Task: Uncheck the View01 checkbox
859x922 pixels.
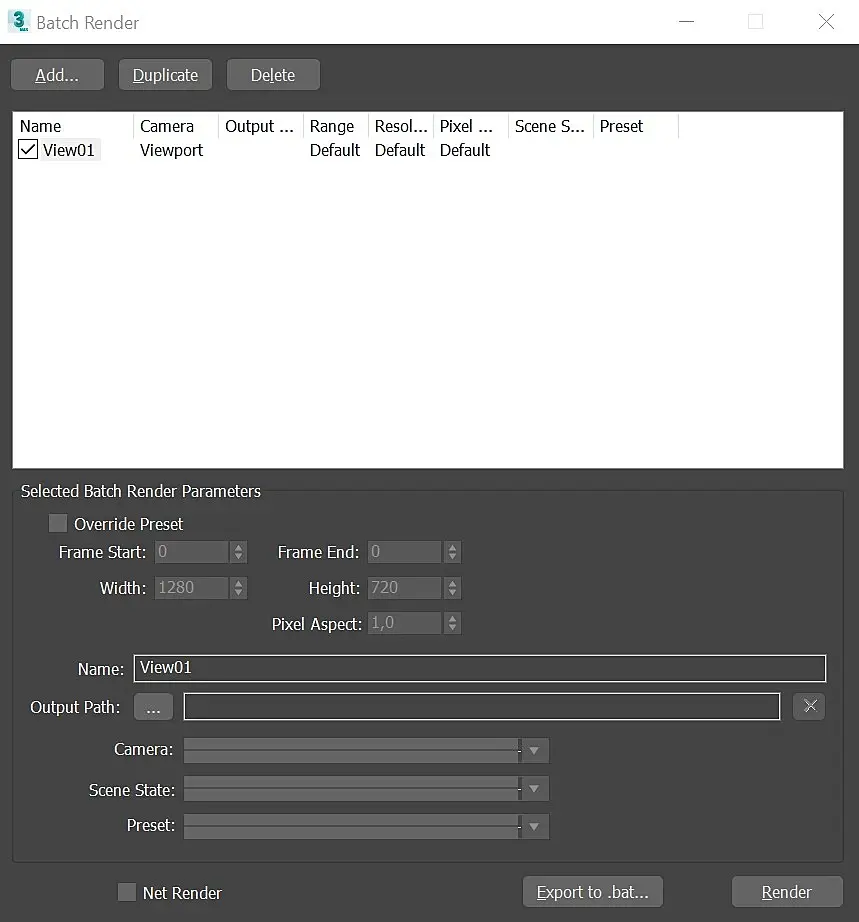Action: tap(28, 149)
